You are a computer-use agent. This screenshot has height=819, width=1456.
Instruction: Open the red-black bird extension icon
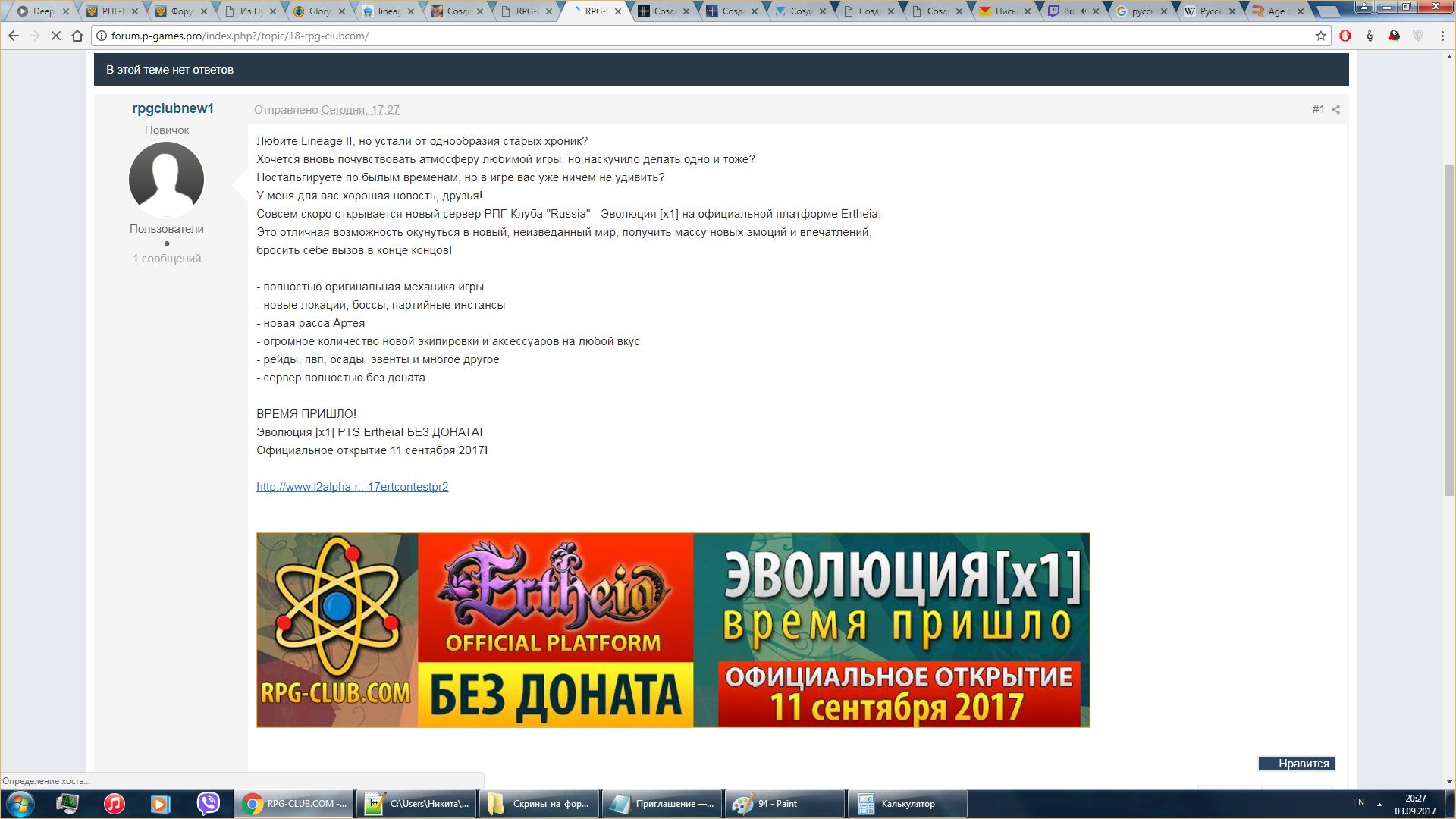pyautogui.click(x=1394, y=36)
